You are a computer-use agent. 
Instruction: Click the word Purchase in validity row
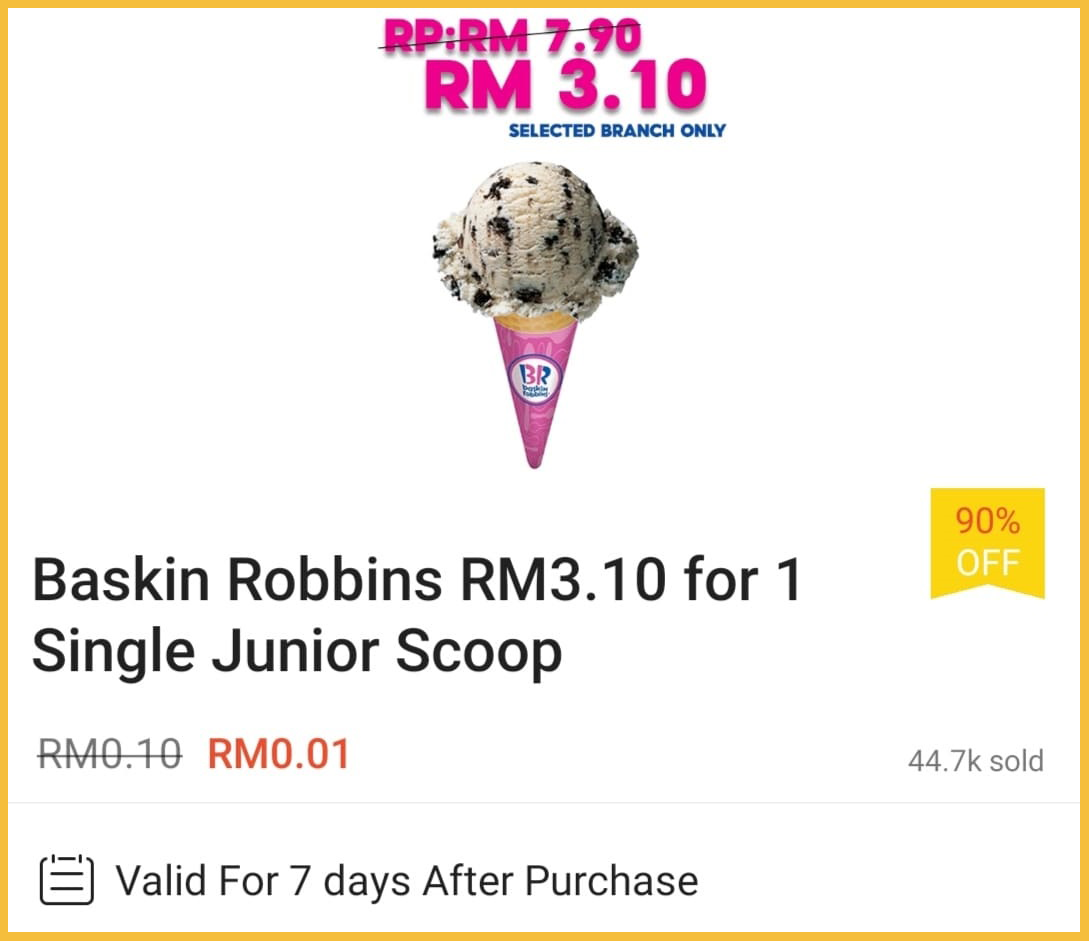(611, 881)
